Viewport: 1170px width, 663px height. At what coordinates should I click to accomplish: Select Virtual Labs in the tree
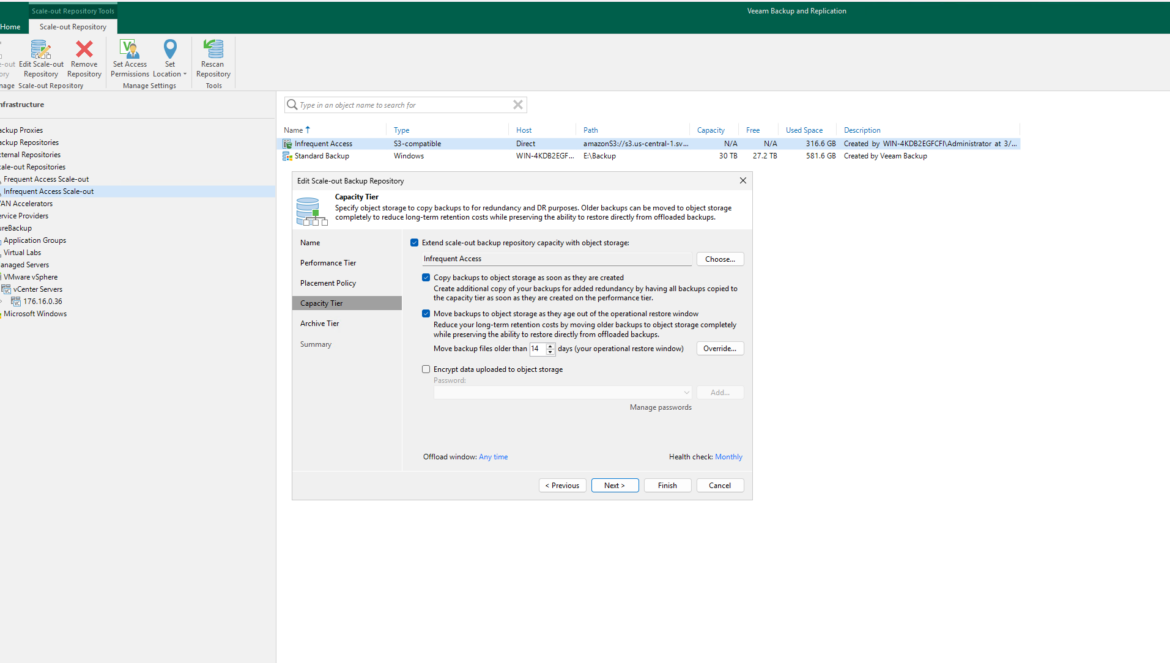[x=22, y=253]
